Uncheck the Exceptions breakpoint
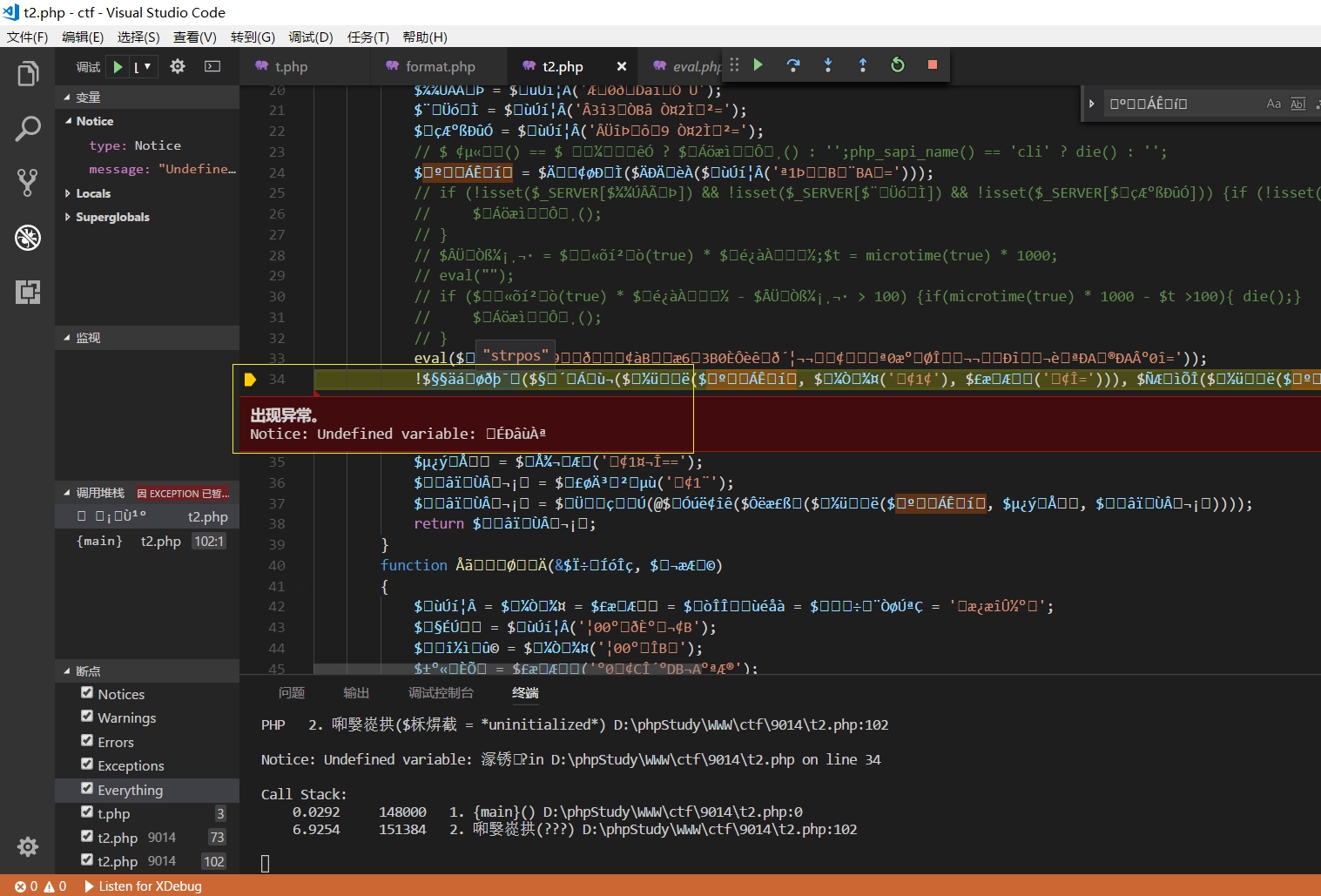 [x=87, y=765]
